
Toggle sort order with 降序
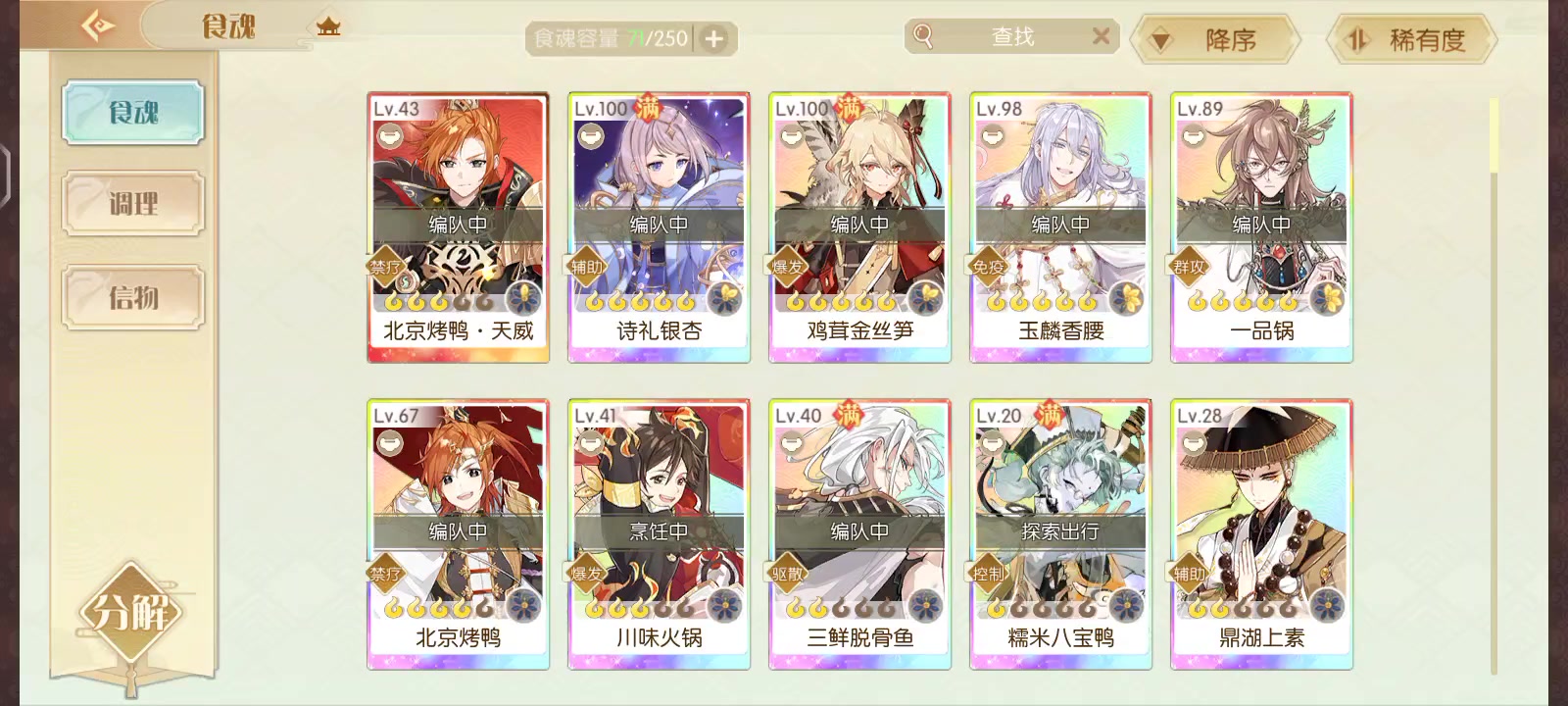pyautogui.click(x=1215, y=40)
